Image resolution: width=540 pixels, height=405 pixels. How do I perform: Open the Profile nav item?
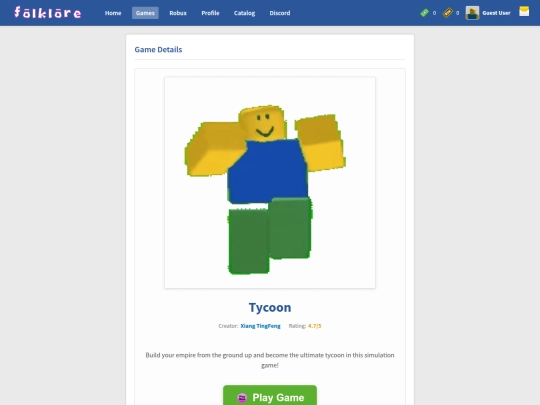point(210,13)
